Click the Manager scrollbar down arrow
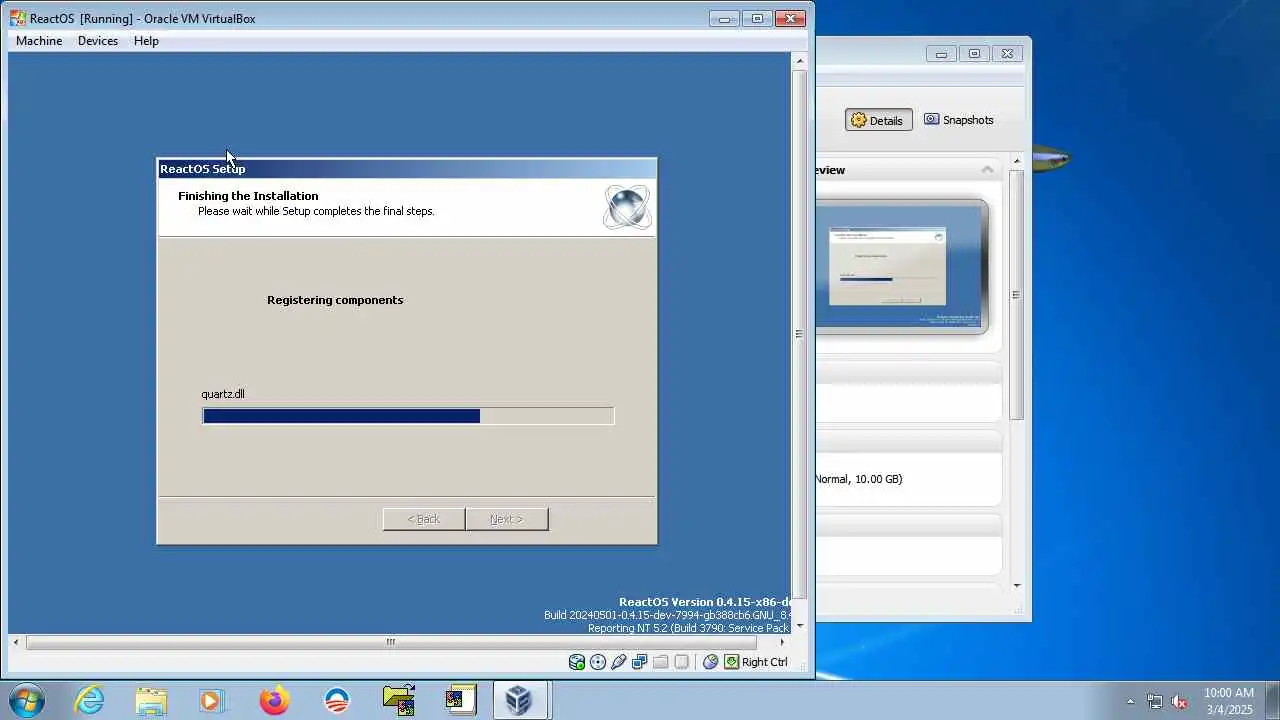This screenshot has width=1280, height=720. click(1017, 585)
